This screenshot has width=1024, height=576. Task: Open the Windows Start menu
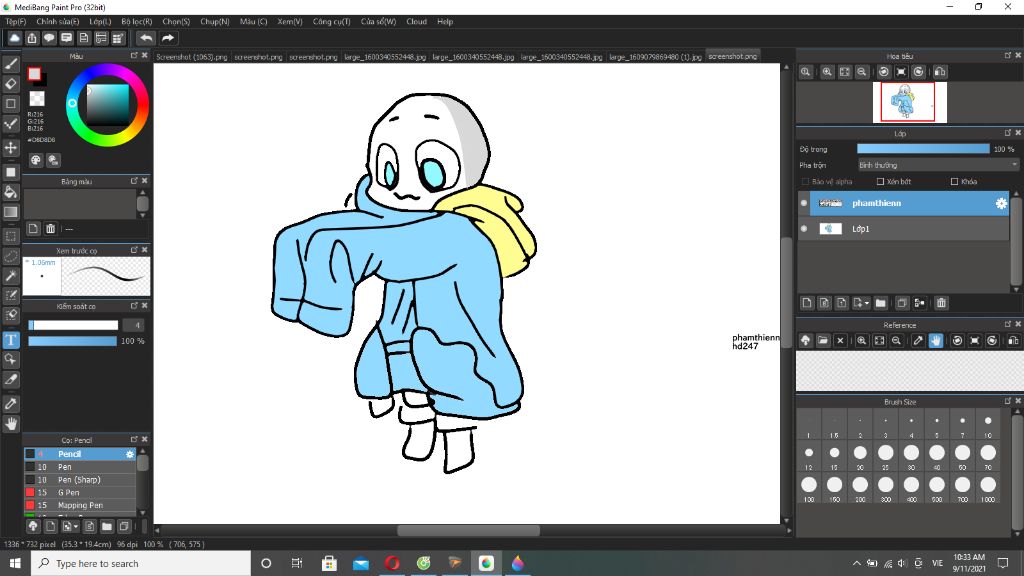click(x=15, y=563)
